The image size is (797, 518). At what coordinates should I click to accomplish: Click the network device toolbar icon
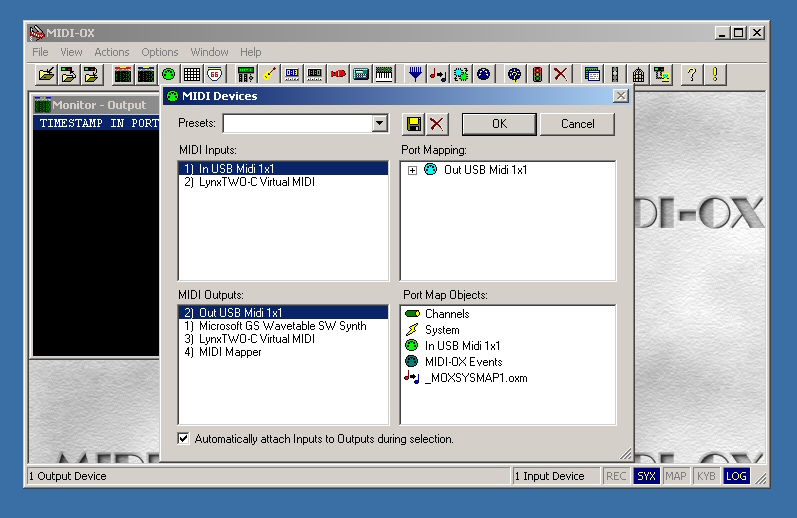[x=662, y=75]
